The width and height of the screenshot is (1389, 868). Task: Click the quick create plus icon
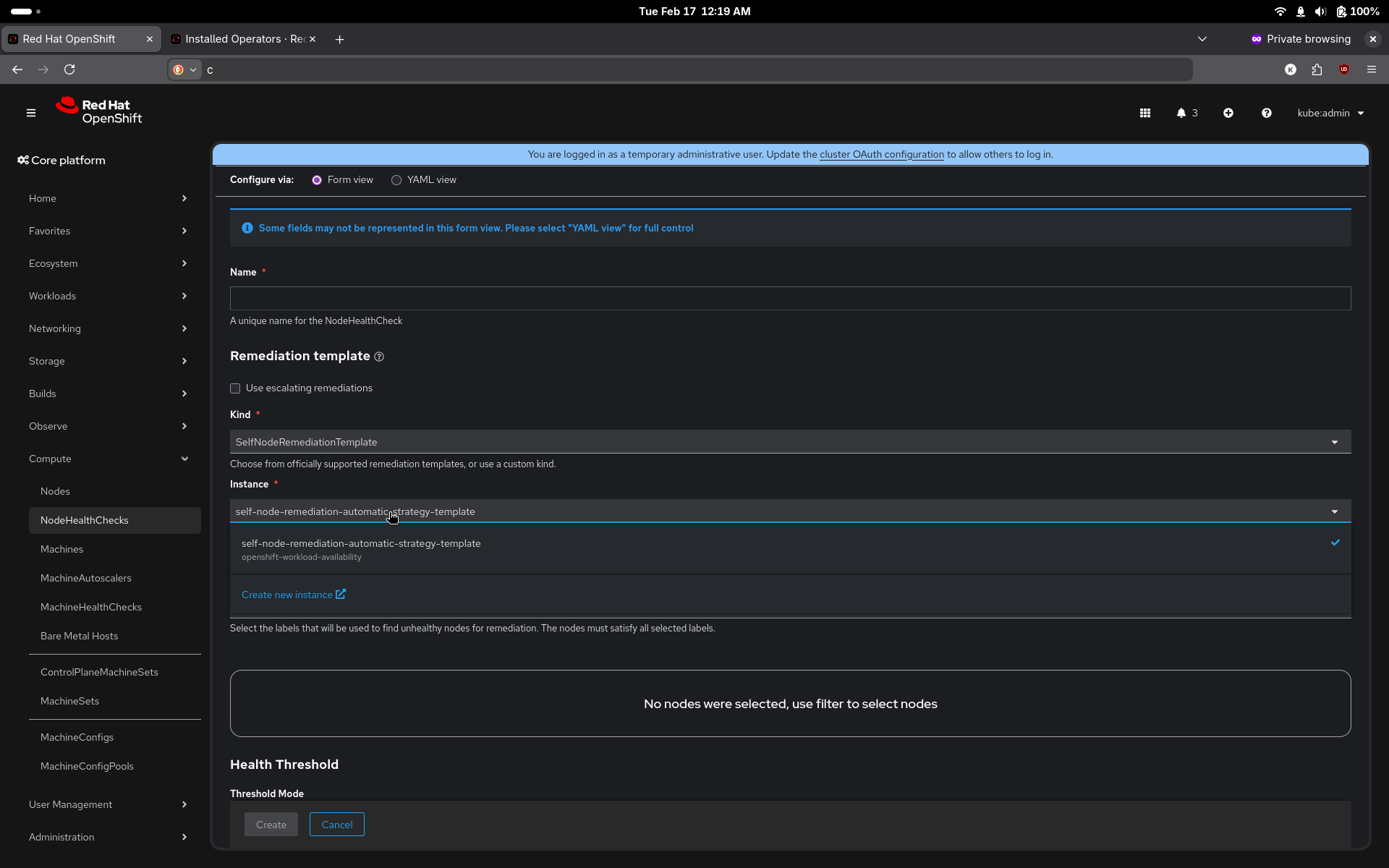pyautogui.click(x=1228, y=113)
